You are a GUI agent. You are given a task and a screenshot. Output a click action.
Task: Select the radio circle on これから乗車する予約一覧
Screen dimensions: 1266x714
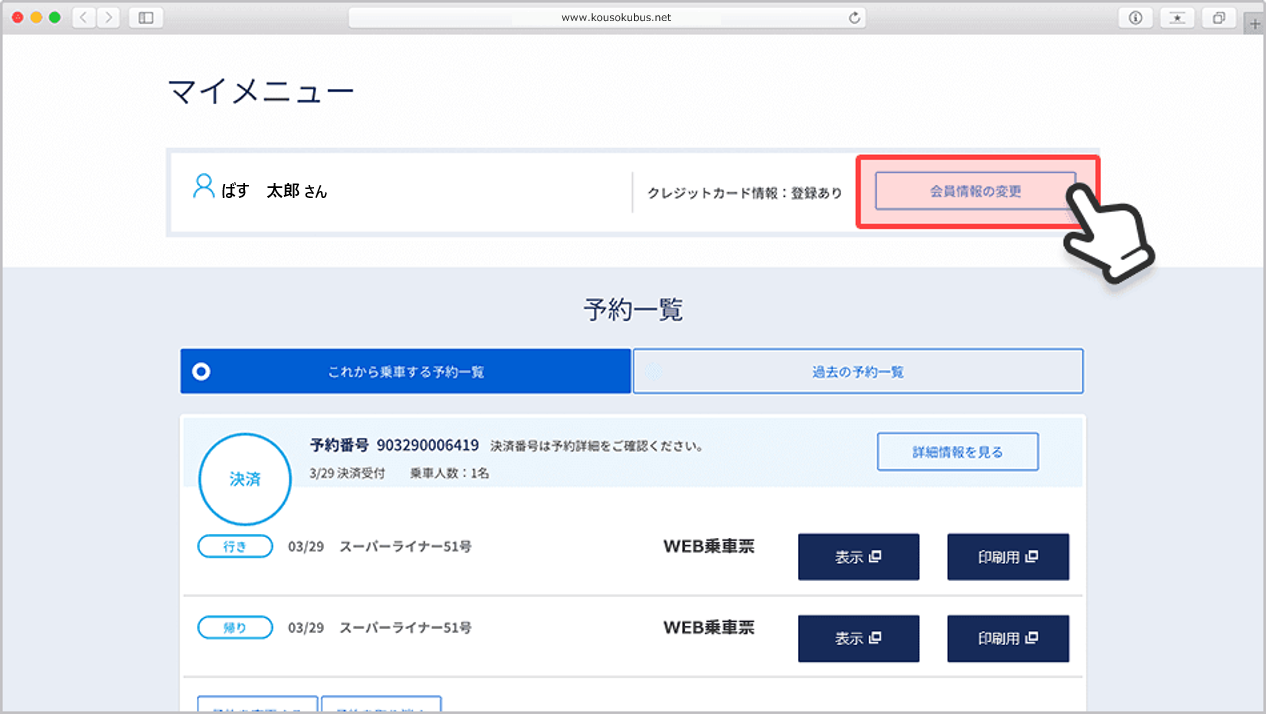point(203,370)
